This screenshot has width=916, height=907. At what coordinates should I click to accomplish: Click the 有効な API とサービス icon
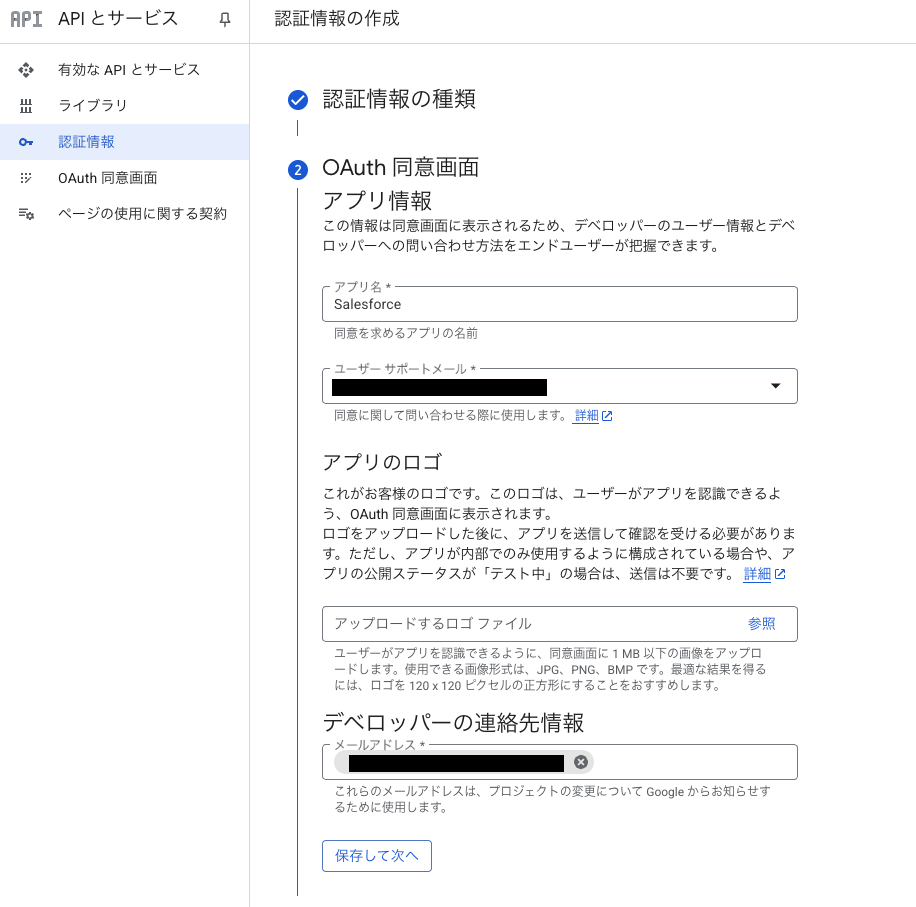pyautogui.click(x=26, y=70)
